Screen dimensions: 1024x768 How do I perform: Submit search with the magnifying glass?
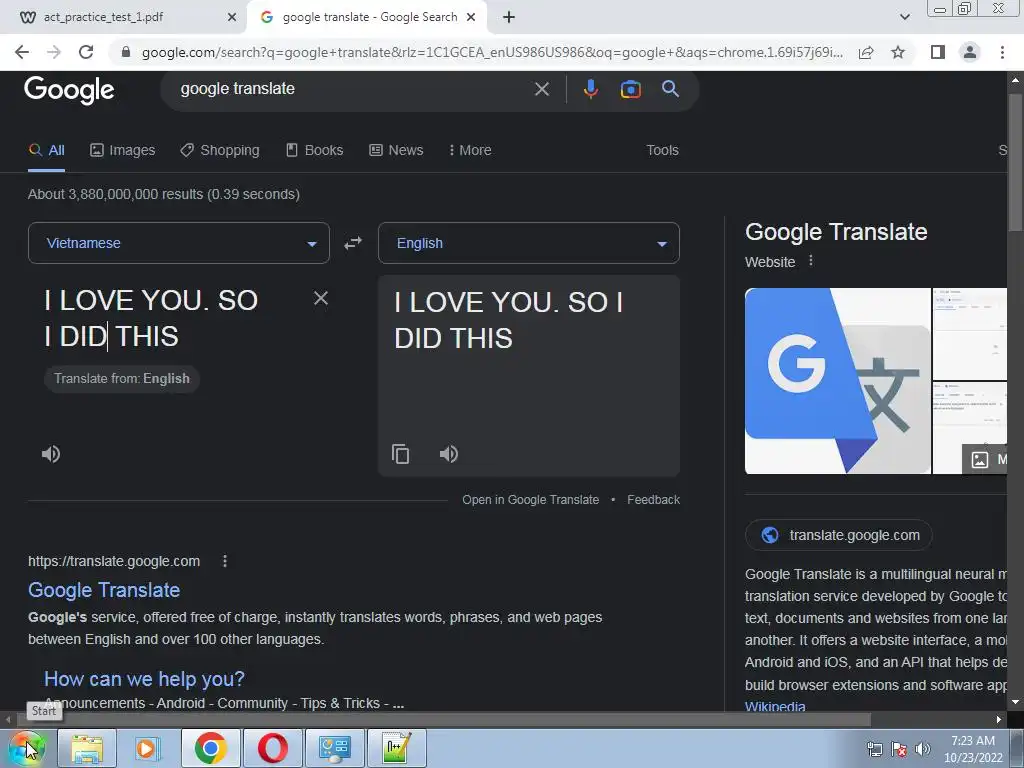pyautogui.click(x=670, y=89)
